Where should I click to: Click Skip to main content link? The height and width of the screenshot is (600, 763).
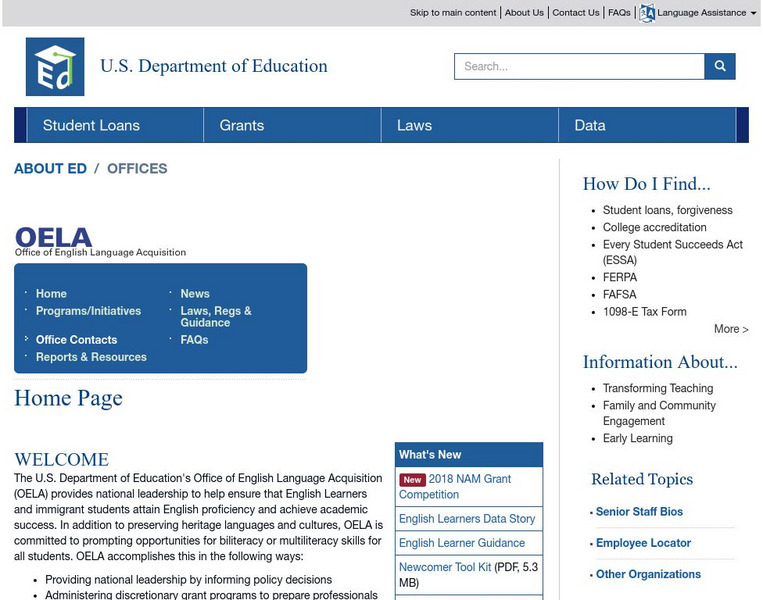453,13
